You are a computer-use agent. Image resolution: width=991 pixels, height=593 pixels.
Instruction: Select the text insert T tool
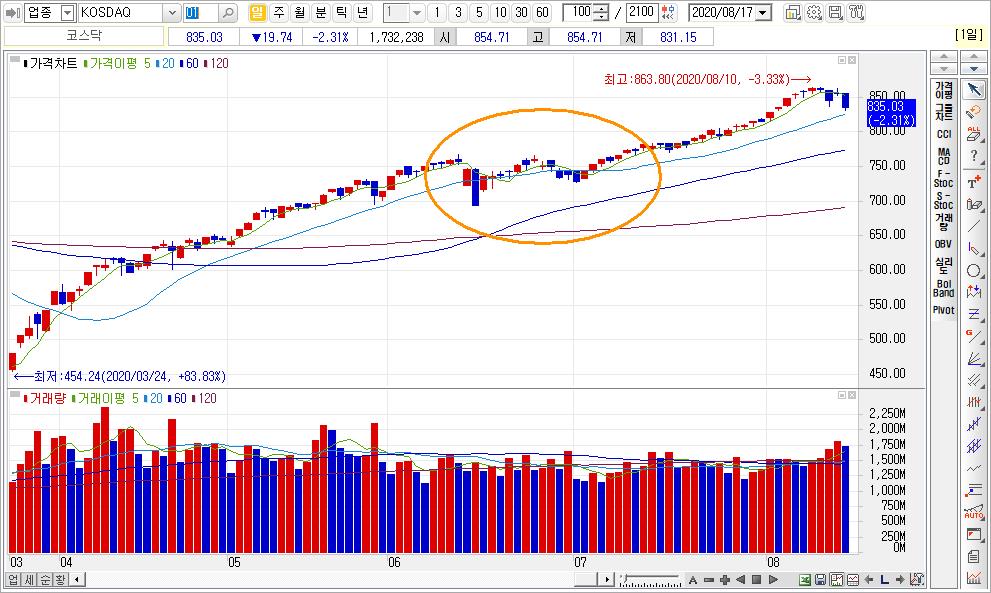click(x=974, y=182)
